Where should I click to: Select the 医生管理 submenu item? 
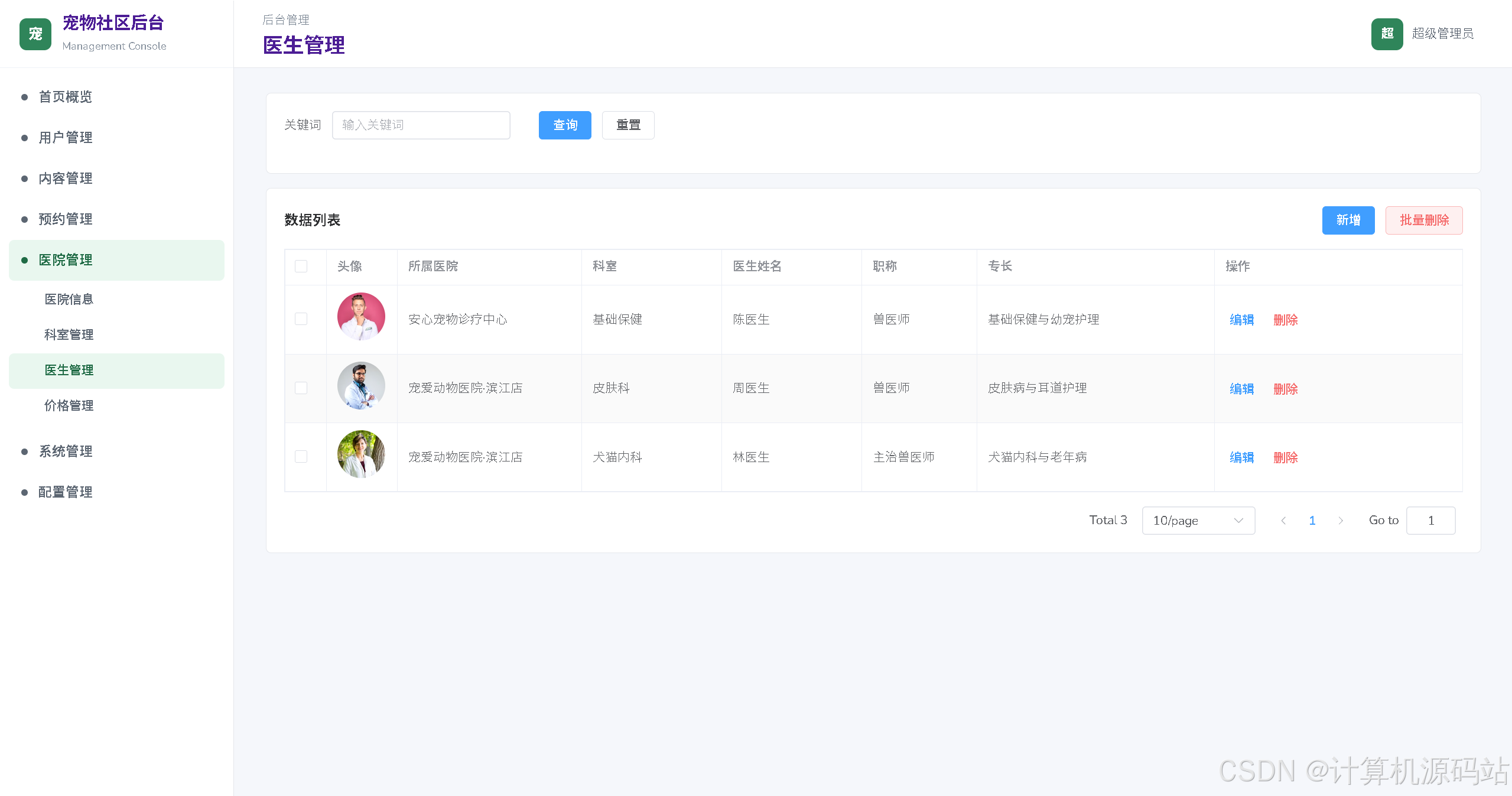(x=116, y=371)
